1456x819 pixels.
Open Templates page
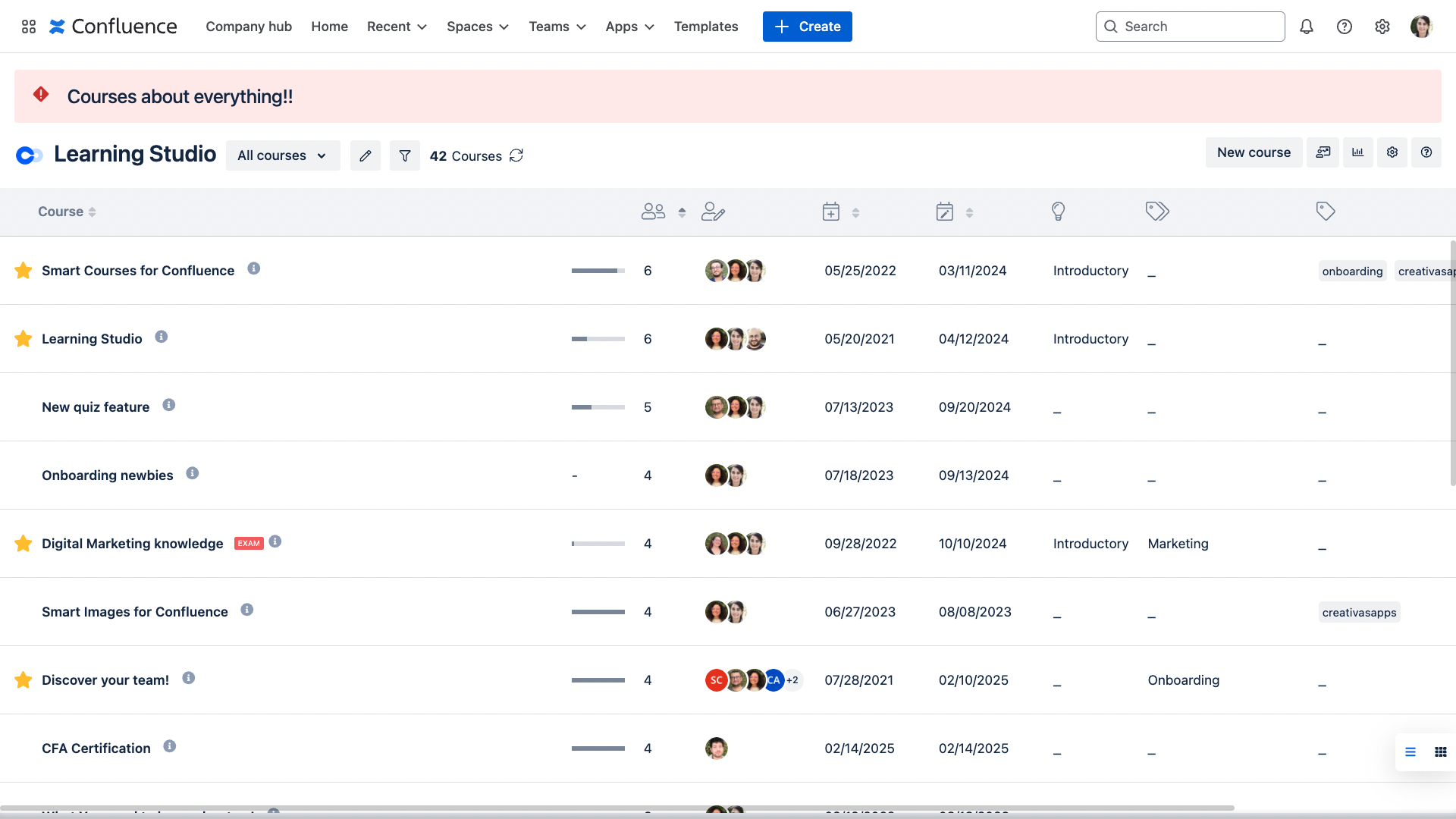706,27
